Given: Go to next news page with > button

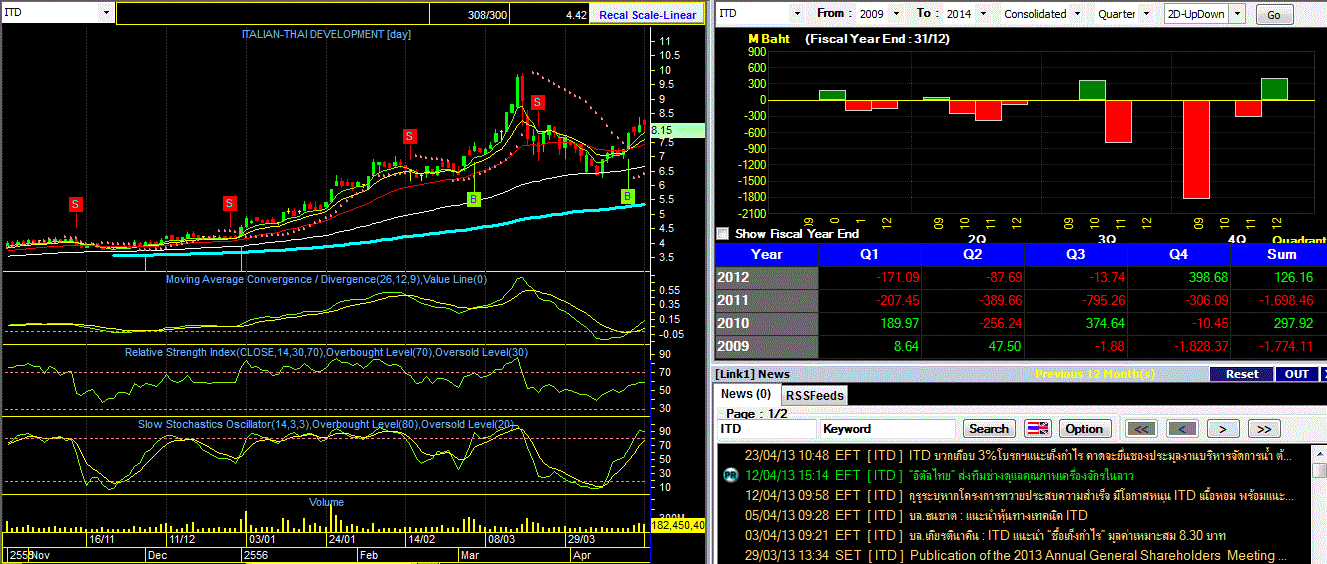Looking at the screenshot, I should point(1222,429).
